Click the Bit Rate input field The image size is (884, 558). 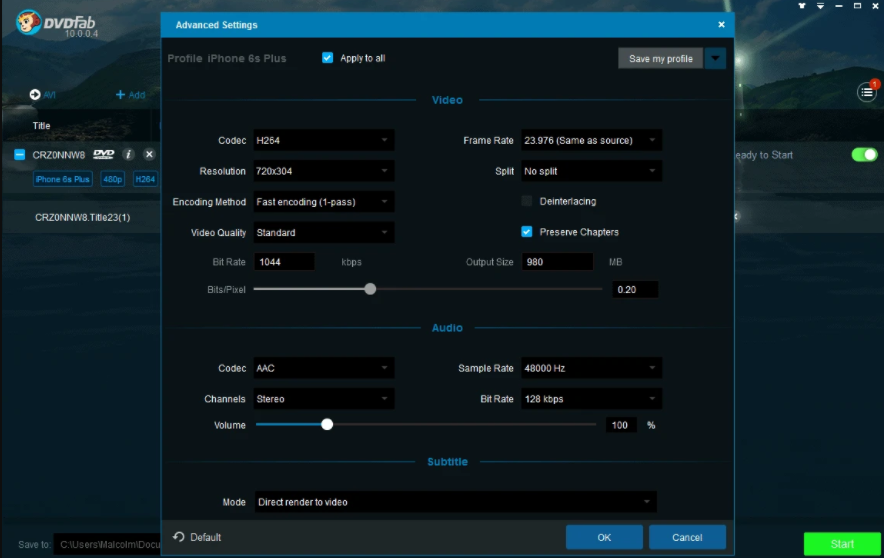point(284,262)
